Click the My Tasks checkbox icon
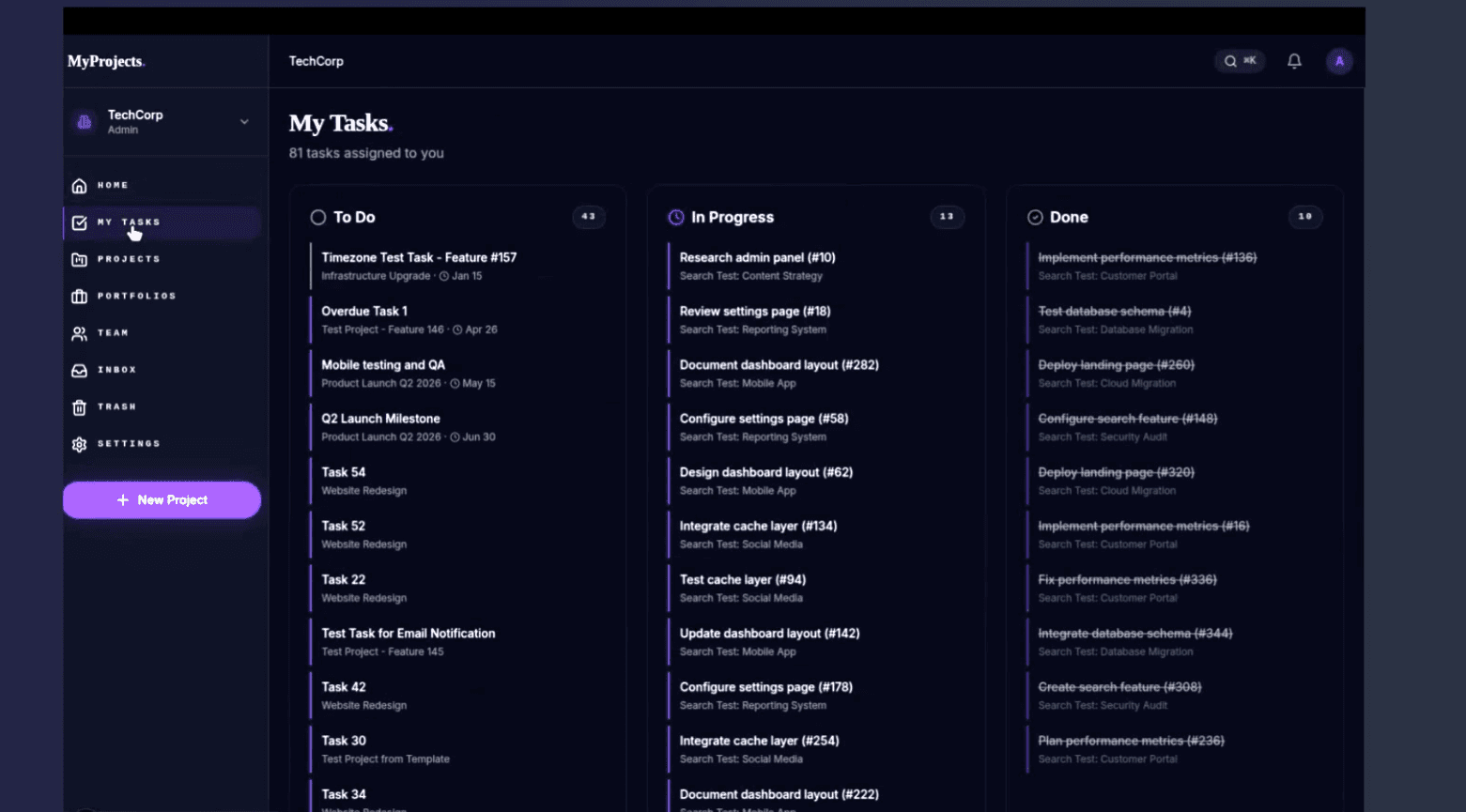Image resolution: width=1466 pixels, height=812 pixels. click(80, 222)
